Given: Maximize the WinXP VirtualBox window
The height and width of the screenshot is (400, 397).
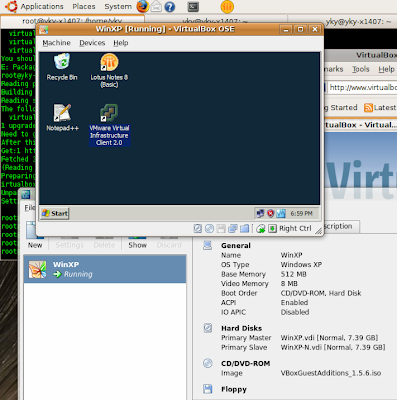Looking at the screenshot, I should click(x=300, y=29).
